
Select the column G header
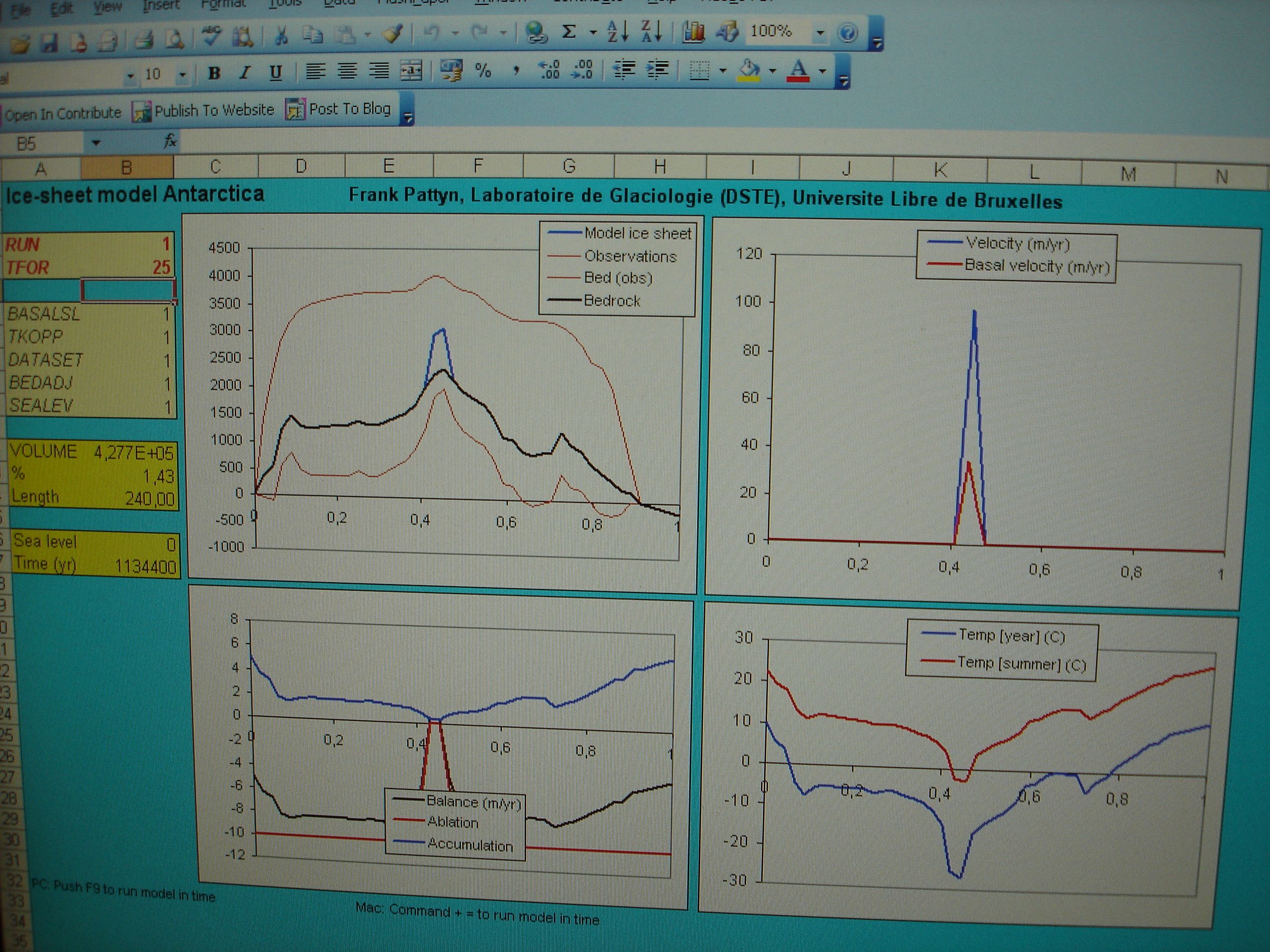[x=568, y=167]
